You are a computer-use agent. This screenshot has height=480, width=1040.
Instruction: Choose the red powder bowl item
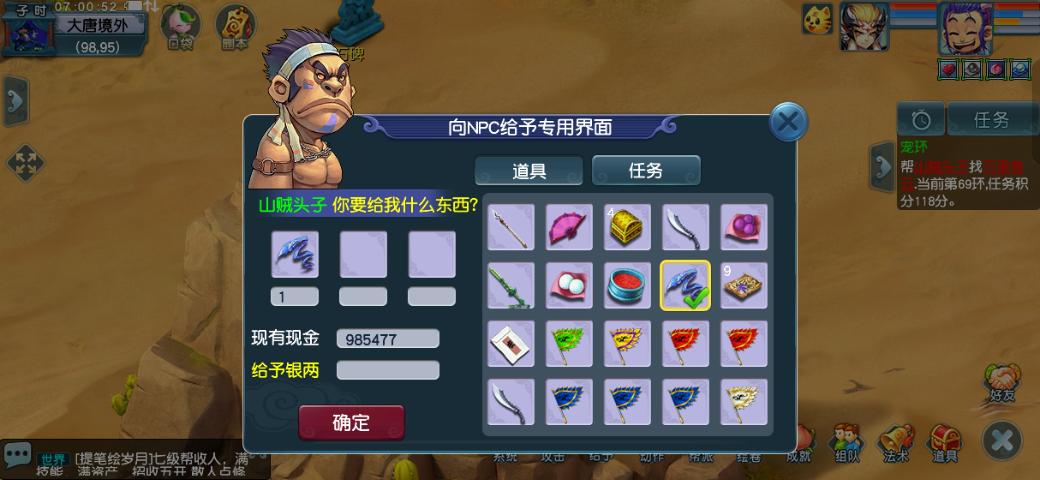(627, 285)
